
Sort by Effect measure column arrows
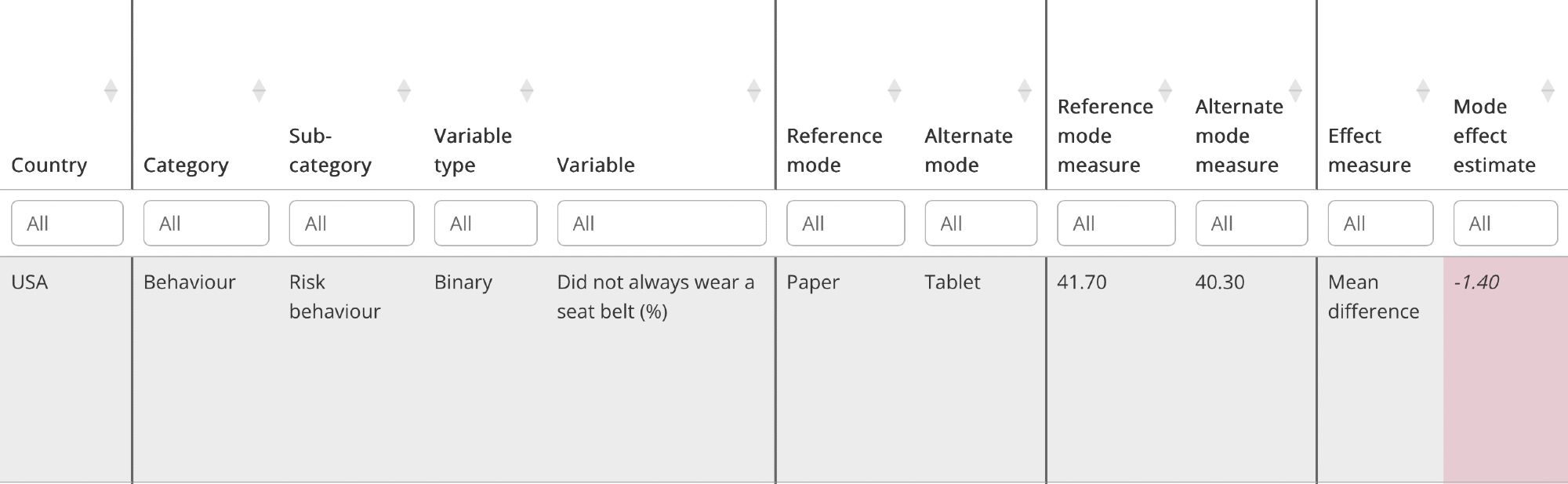click(1422, 91)
